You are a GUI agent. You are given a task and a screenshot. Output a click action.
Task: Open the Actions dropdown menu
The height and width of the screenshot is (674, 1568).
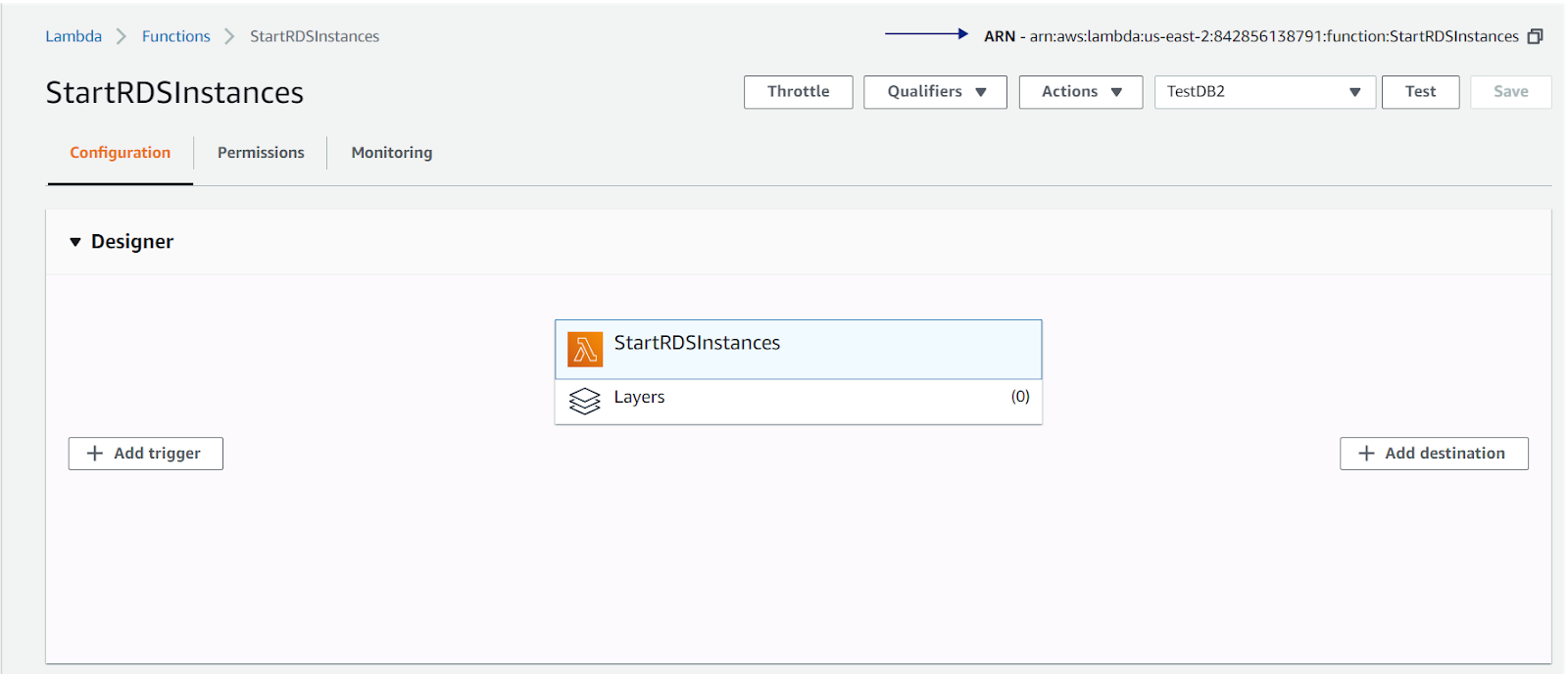(x=1081, y=92)
